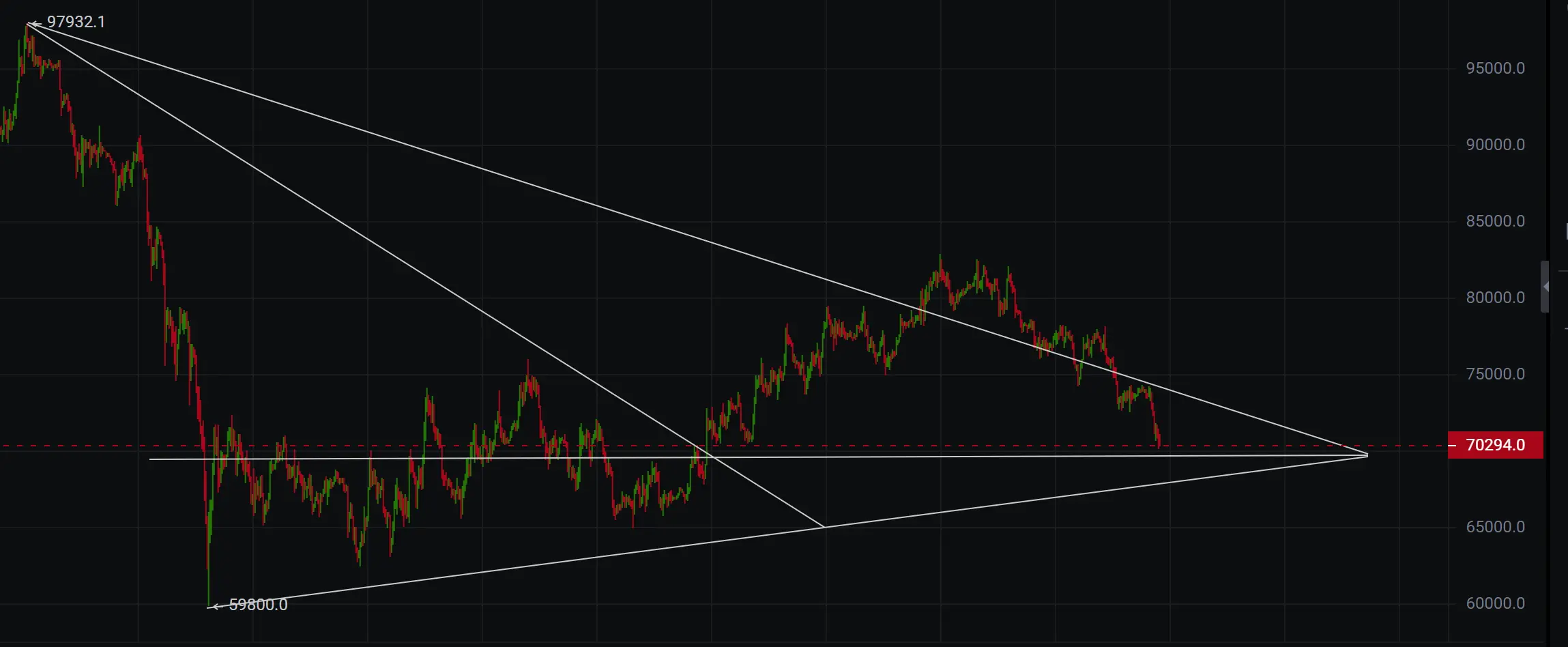The width and height of the screenshot is (1568, 647).
Task: Select the 59800.0 low price label
Action: tap(258, 605)
